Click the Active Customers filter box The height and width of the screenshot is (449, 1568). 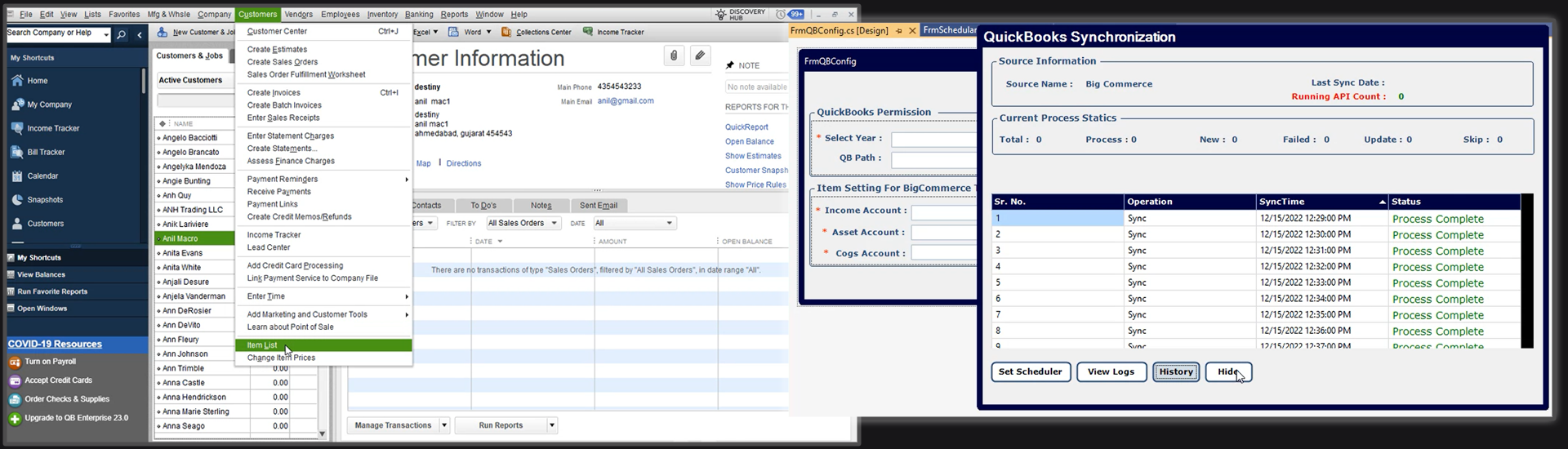[x=194, y=80]
